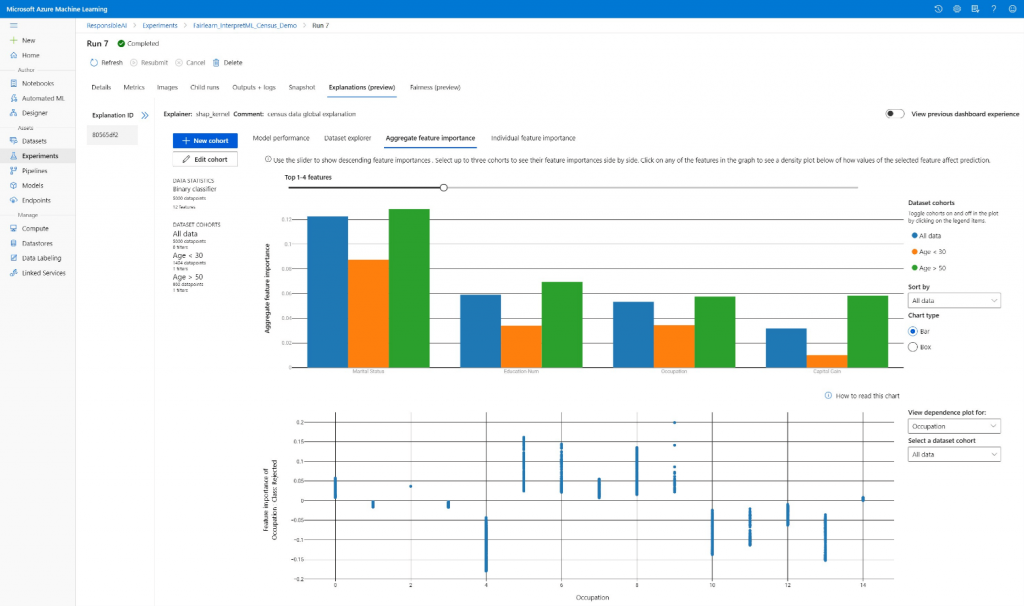Open the 'Sort by' dropdown
The image size is (1024, 606).
pyautogui.click(x=953, y=300)
